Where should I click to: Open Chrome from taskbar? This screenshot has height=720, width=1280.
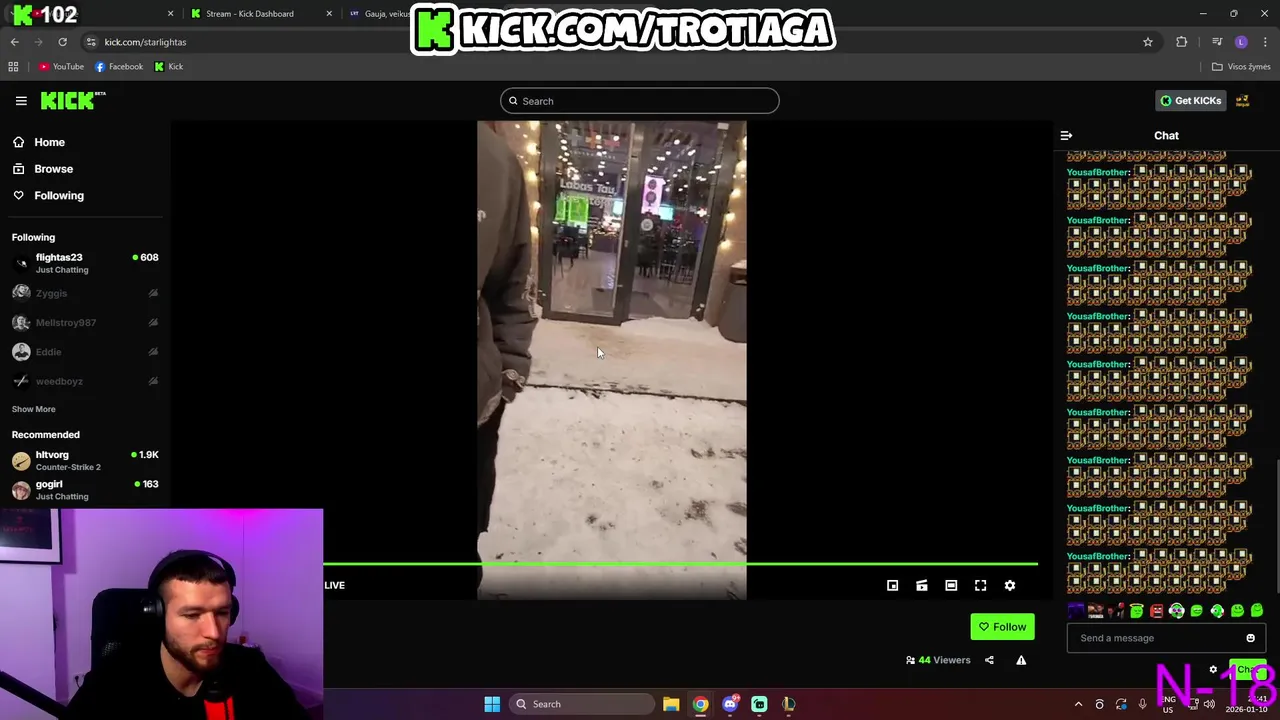[701, 704]
